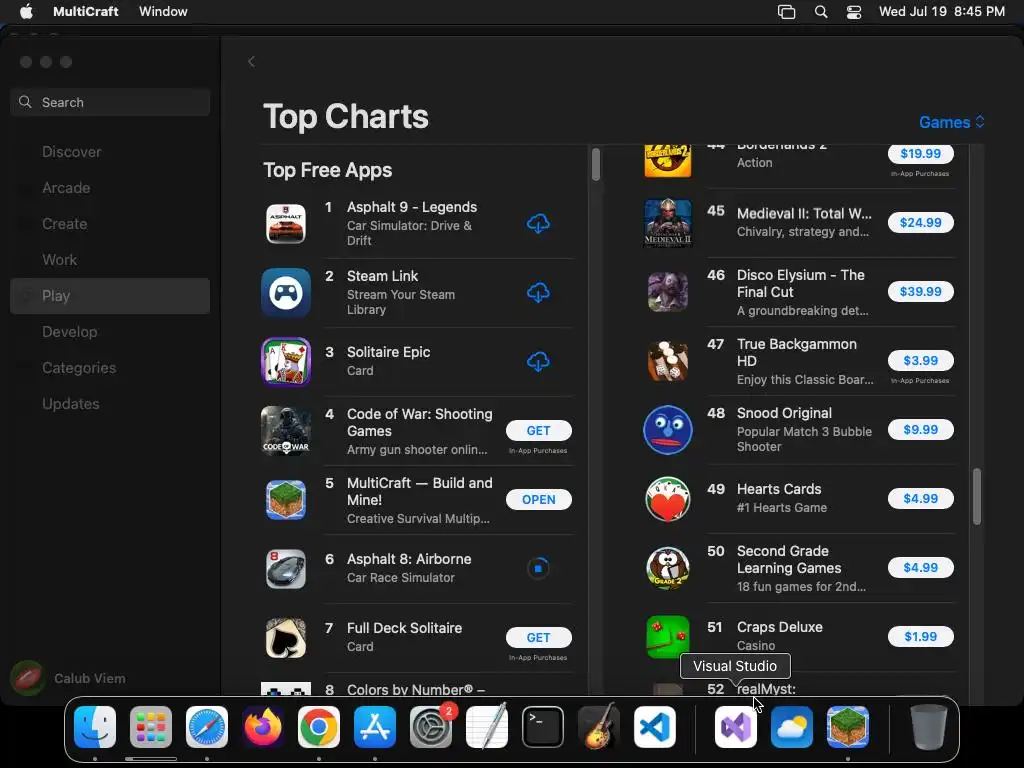The image size is (1024, 768).
Task: Open the Second Grade Learning Games owl icon
Action: click(667, 568)
